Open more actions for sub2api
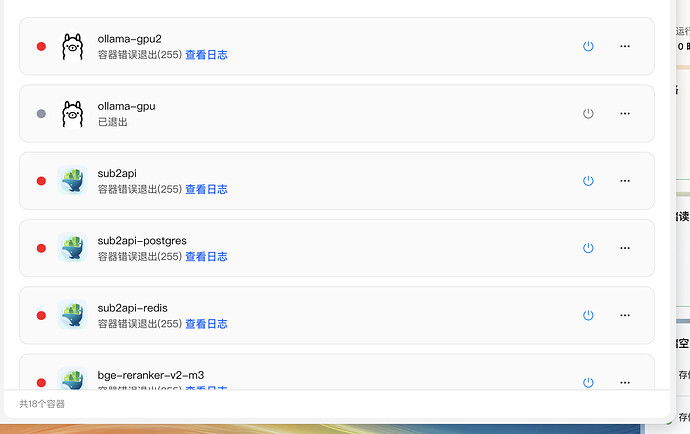The image size is (690, 434). (625, 181)
